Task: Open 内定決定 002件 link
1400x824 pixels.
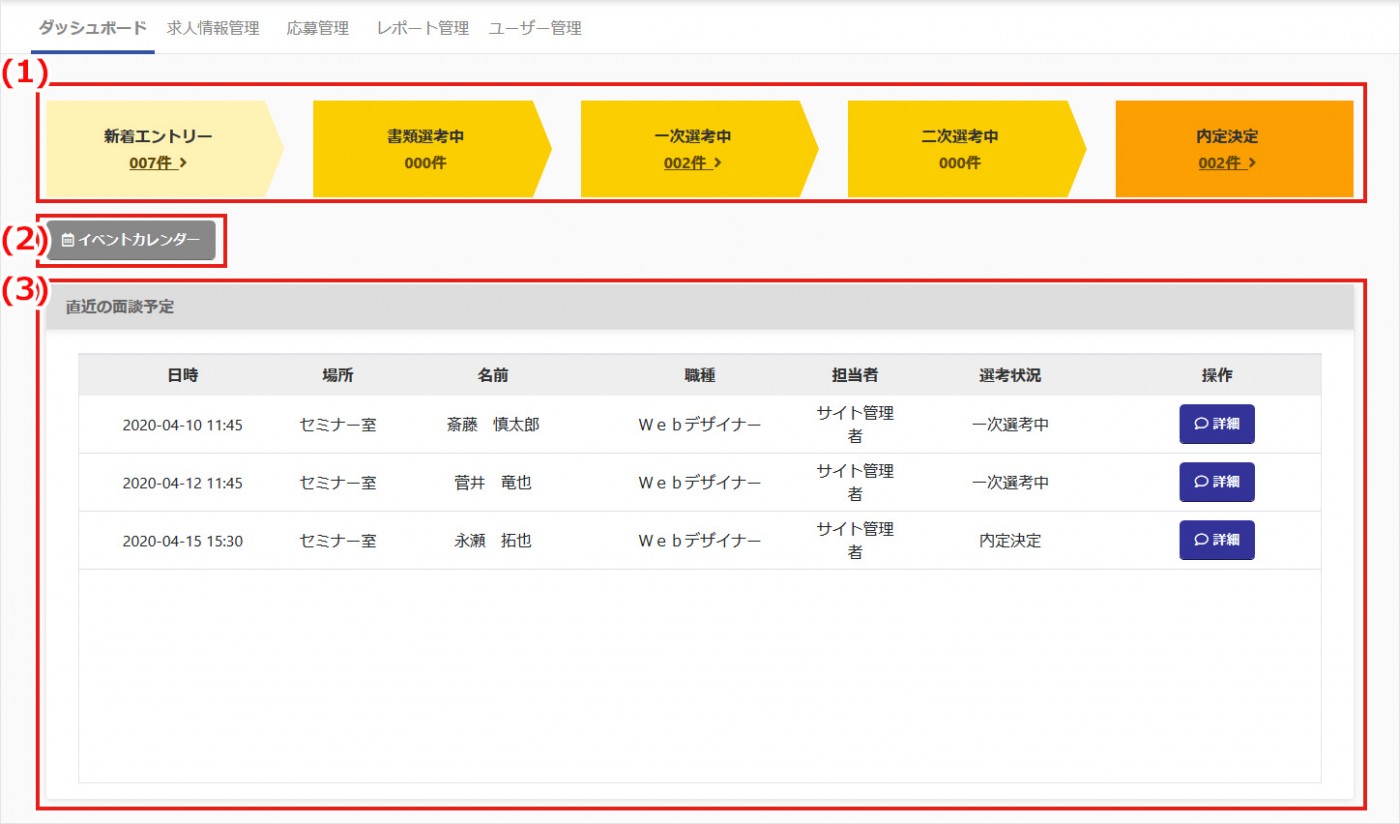Action: tap(1227, 163)
